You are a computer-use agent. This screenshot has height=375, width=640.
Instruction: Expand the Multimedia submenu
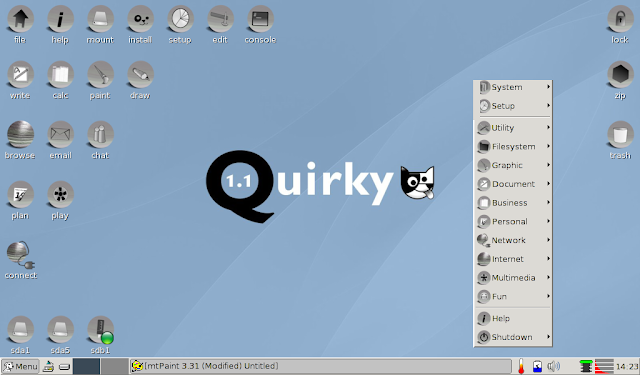513,278
